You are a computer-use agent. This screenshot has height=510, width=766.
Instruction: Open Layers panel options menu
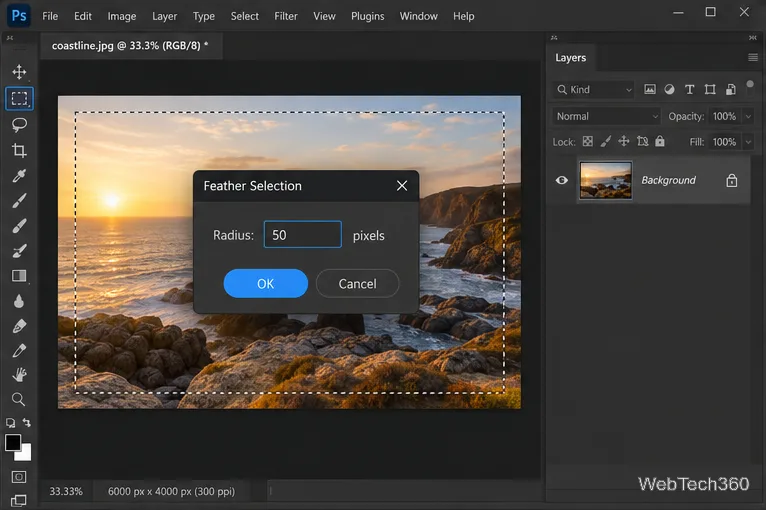pyautogui.click(x=753, y=58)
